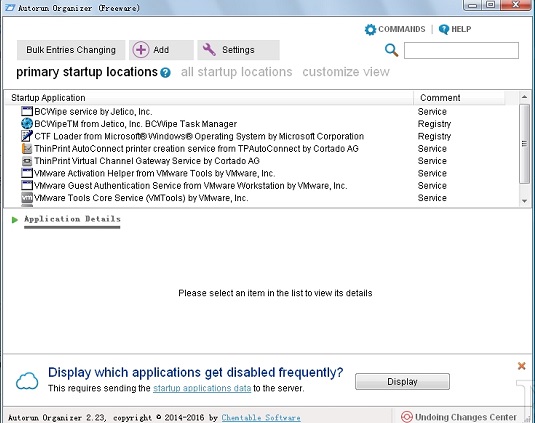The width and height of the screenshot is (535, 423).
Task: Dismiss the banner with orange X
Action: click(521, 366)
